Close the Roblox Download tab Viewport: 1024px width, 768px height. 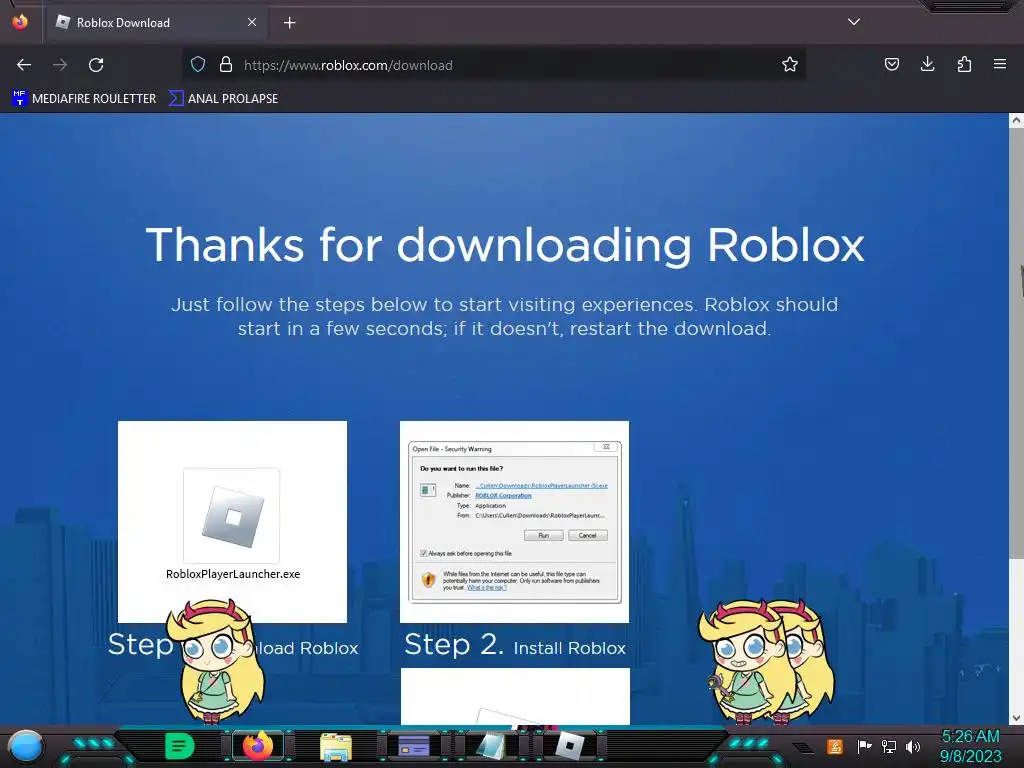(x=252, y=22)
